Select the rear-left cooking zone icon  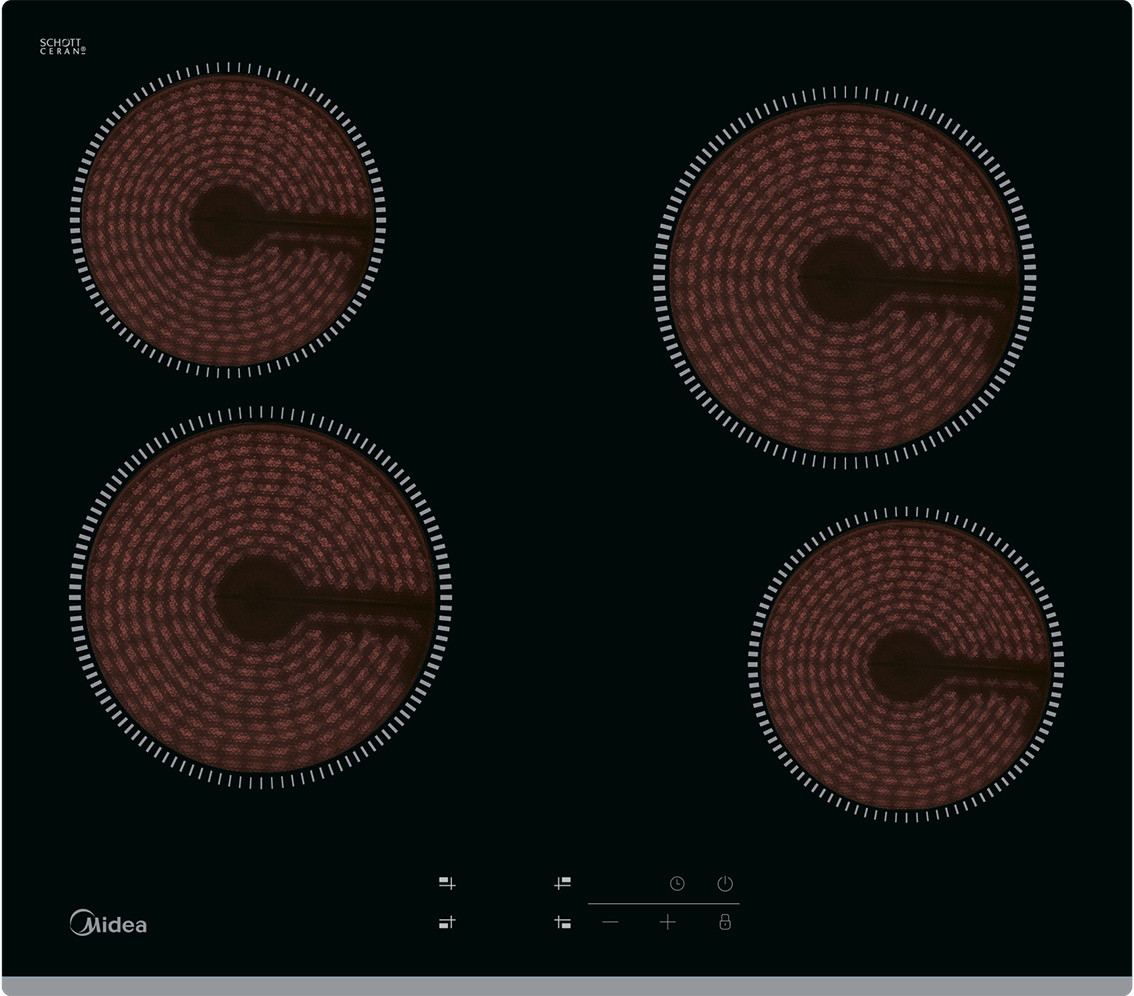click(x=446, y=884)
